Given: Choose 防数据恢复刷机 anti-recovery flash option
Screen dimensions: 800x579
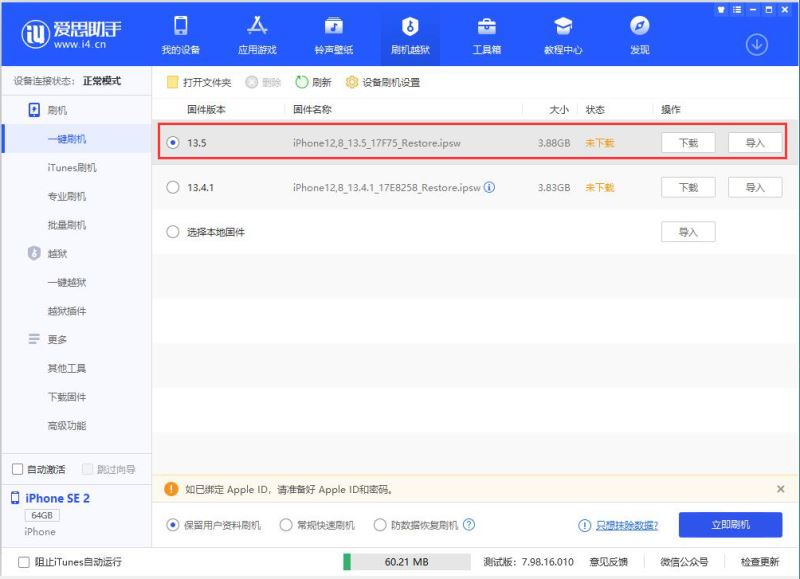Looking at the screenshot, I should tap(380, 524).
